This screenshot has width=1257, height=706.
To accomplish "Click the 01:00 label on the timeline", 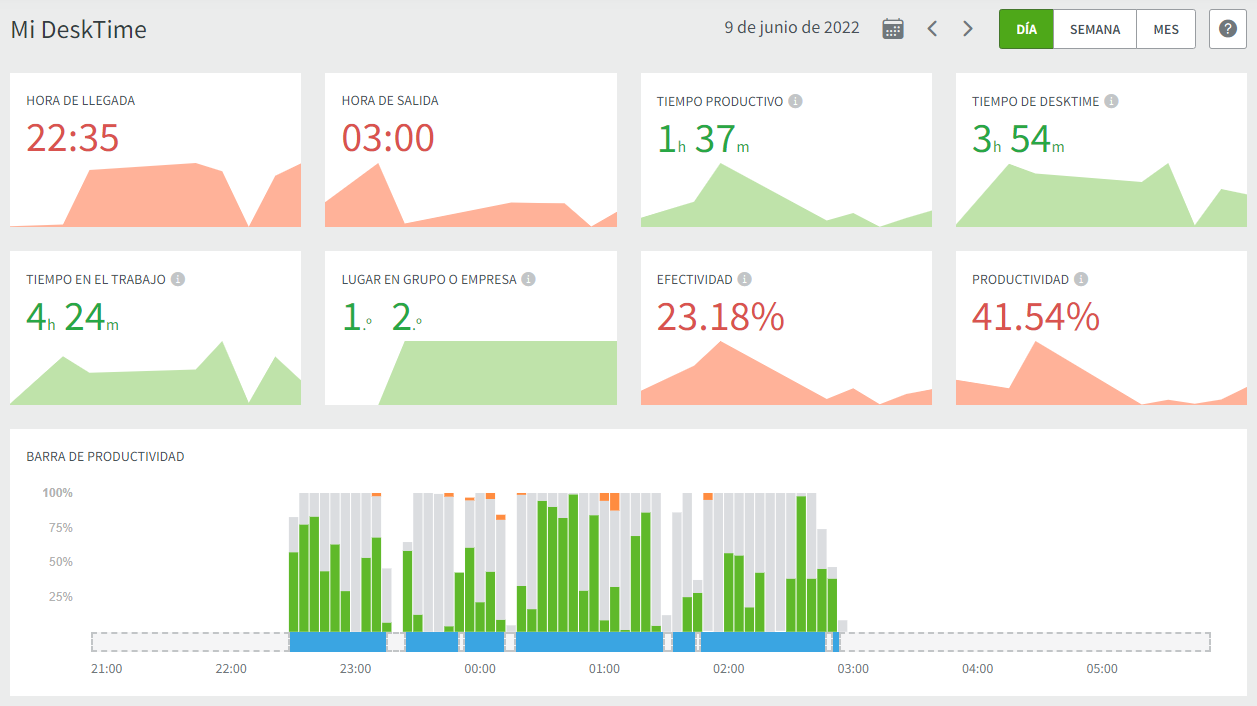I will (604, 669).
